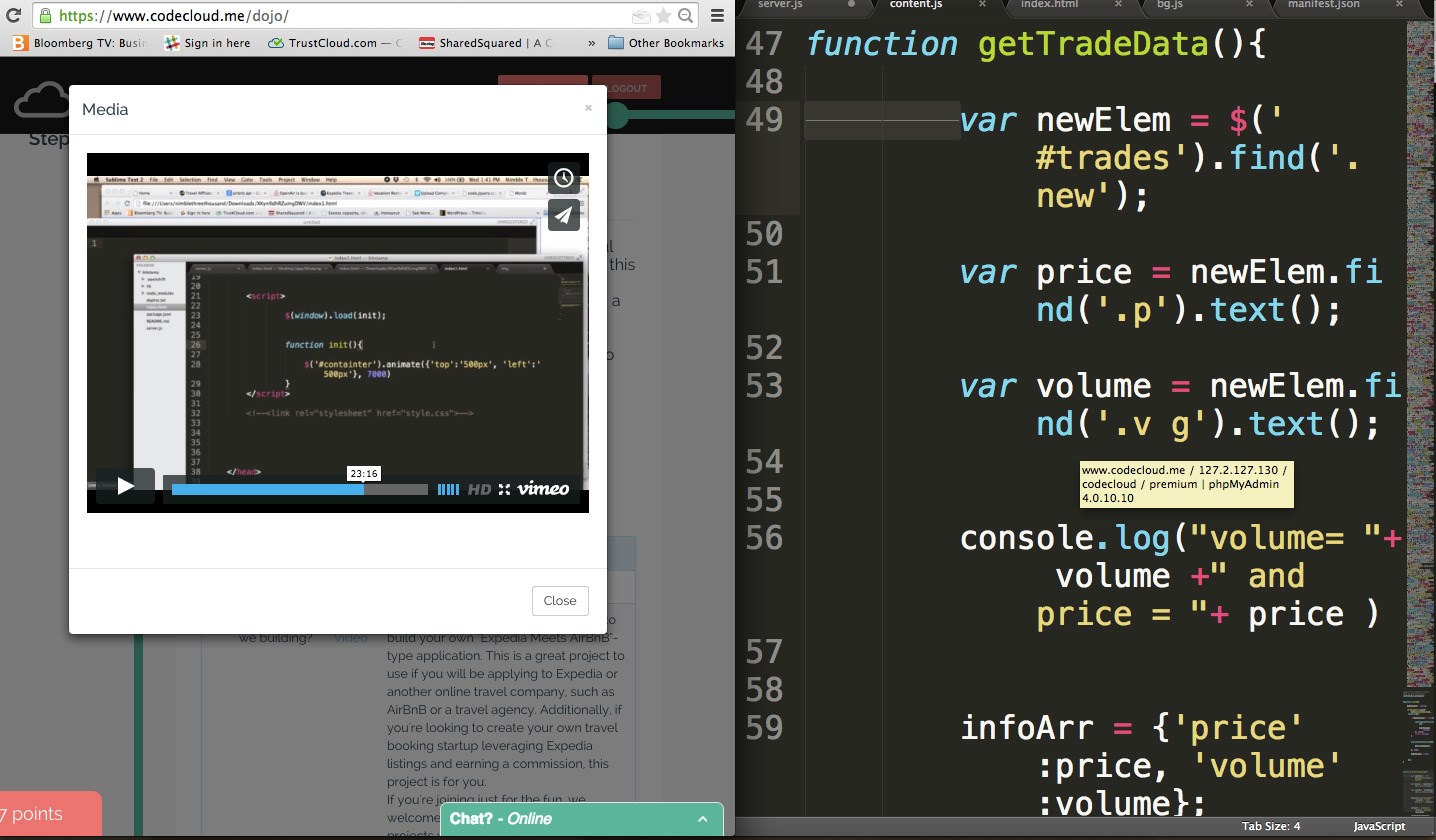Open the TrustCloud.com bookmark
The width and height of the screenshot is (1436, 840).
click(x=336, y=43)
